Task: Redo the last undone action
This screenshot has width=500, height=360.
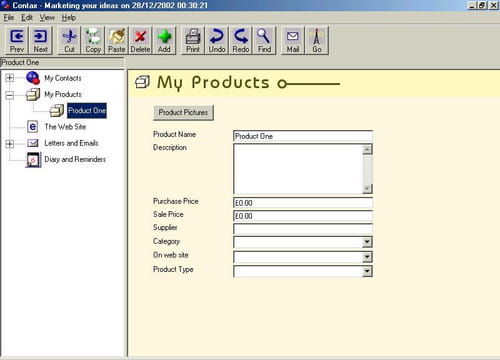Action: click(240, 40)
